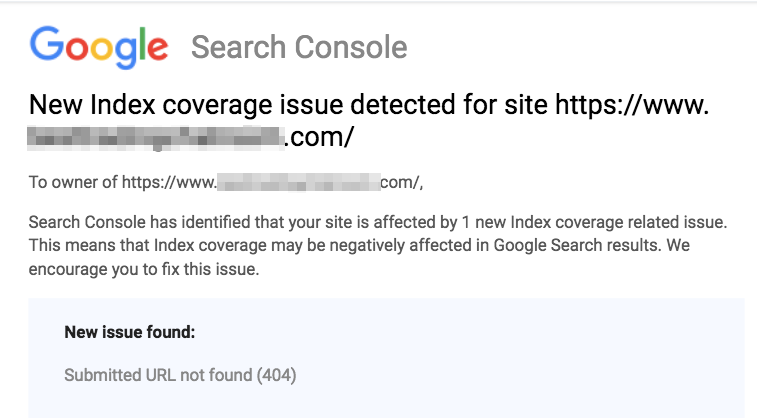Click the red 'e' in Google logo

tap(156, 48)
